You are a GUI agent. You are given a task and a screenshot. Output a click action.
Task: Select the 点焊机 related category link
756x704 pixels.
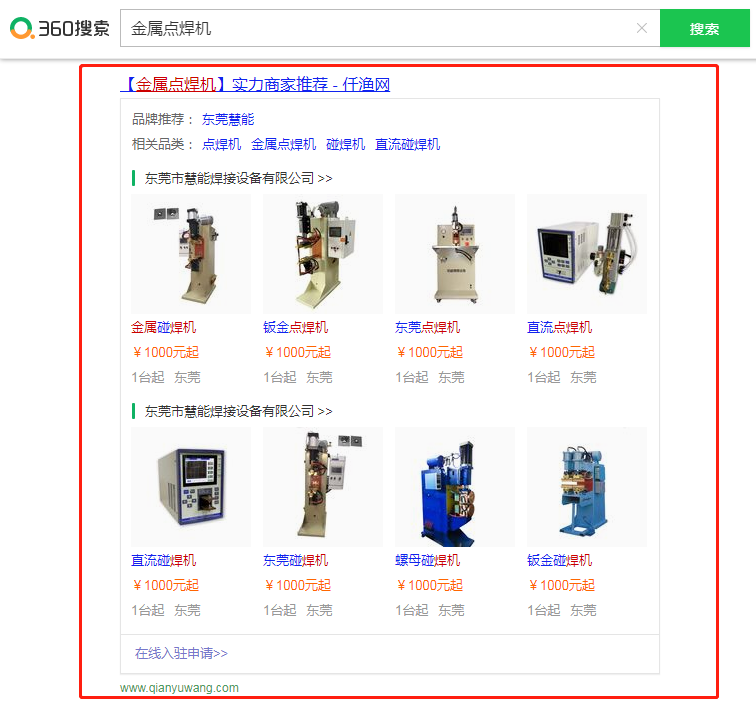221,144
